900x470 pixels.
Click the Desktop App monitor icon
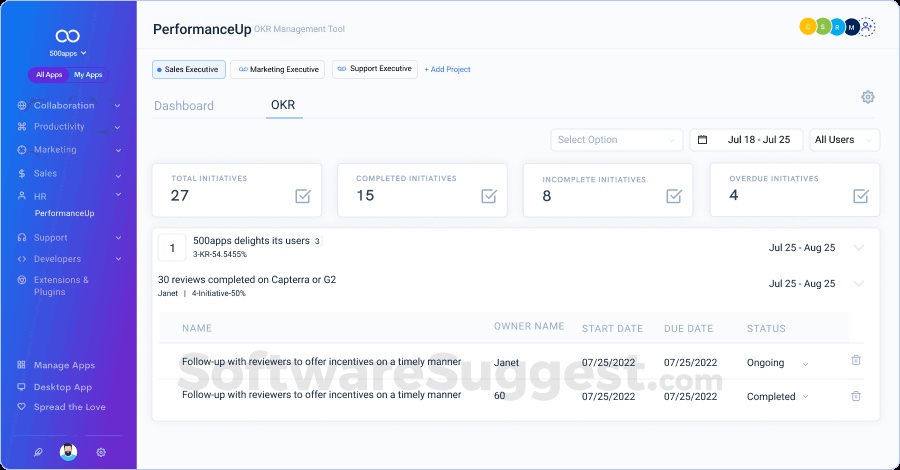pos(21,387)
